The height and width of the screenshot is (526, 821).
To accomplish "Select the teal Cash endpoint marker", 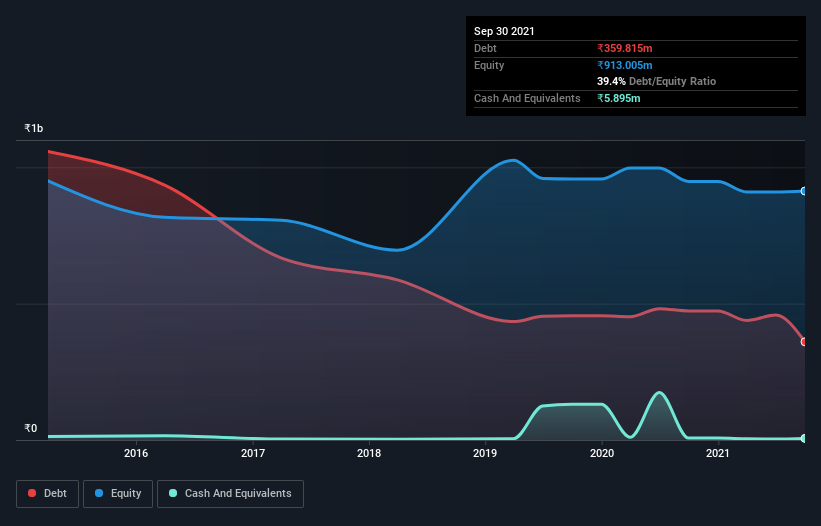I will (804, 438).
